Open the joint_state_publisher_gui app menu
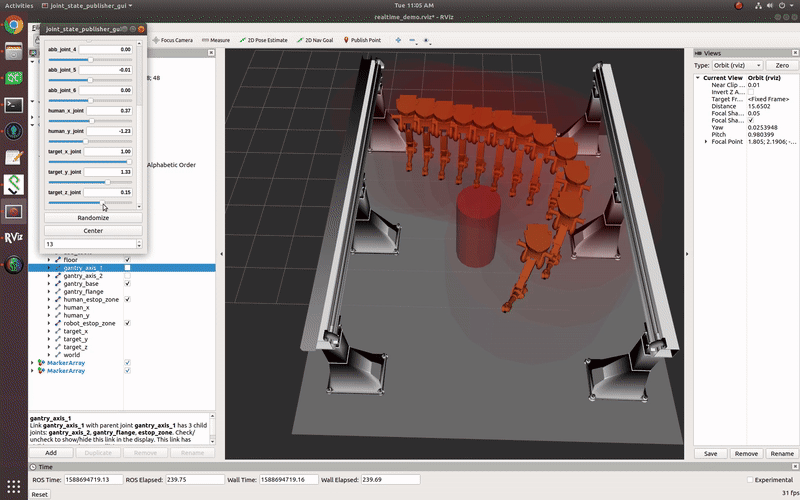Screen dimensions: 800x500 pyautogui.click(x=88, y=5)
